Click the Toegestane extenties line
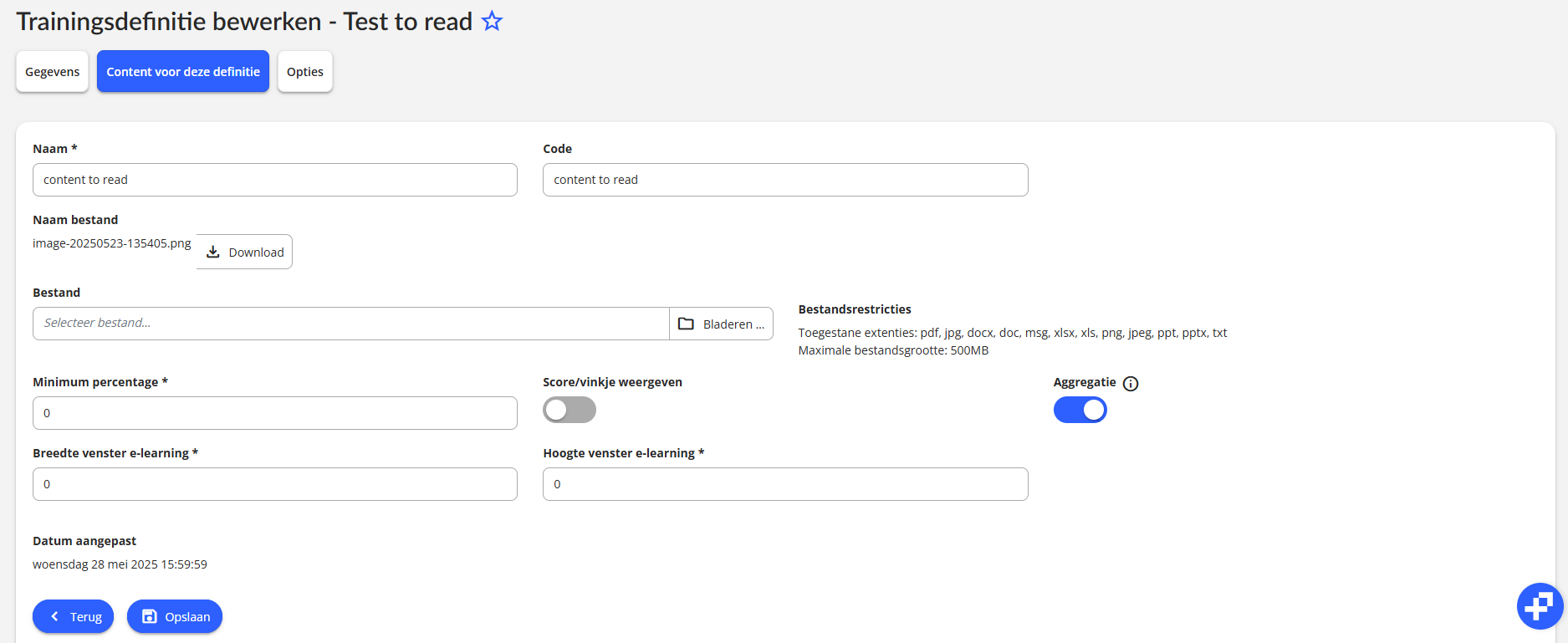1568x643 pixels. [1013, 333]
